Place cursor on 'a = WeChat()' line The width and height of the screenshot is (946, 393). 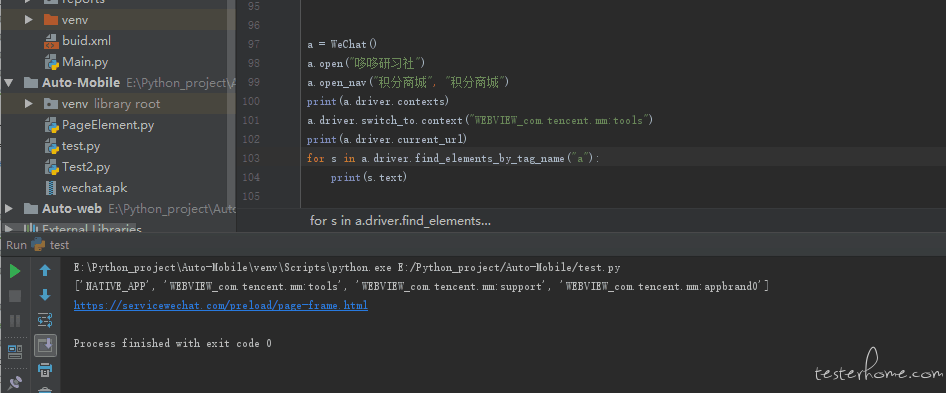[341, 45]
